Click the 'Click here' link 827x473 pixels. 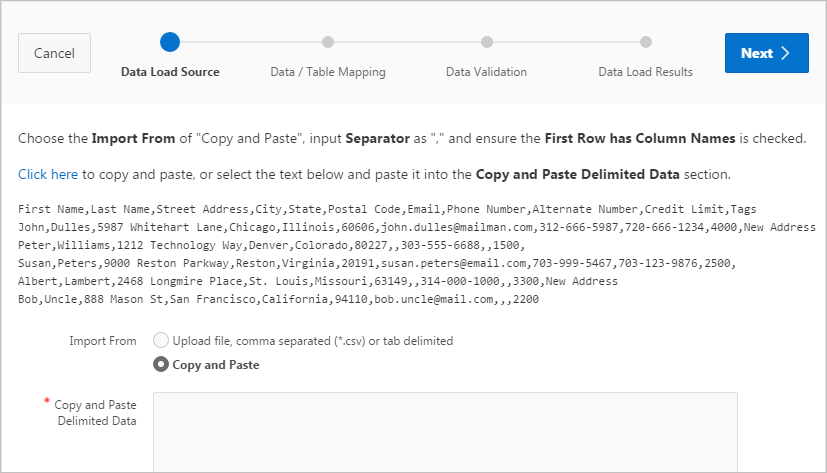point(48,174)
